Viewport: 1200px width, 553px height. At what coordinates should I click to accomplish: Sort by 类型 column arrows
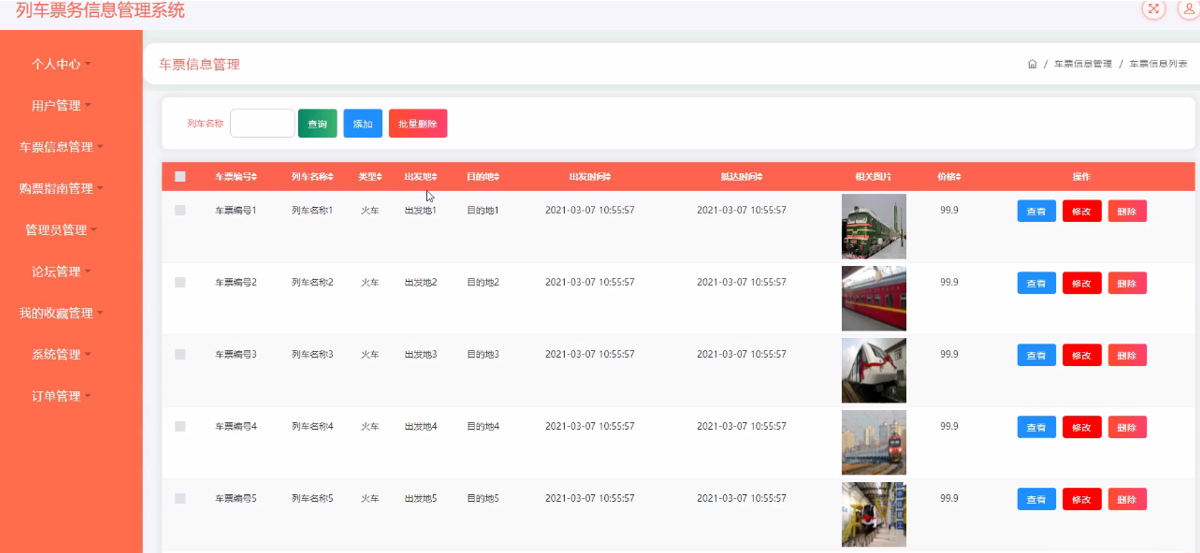point(379,177)
